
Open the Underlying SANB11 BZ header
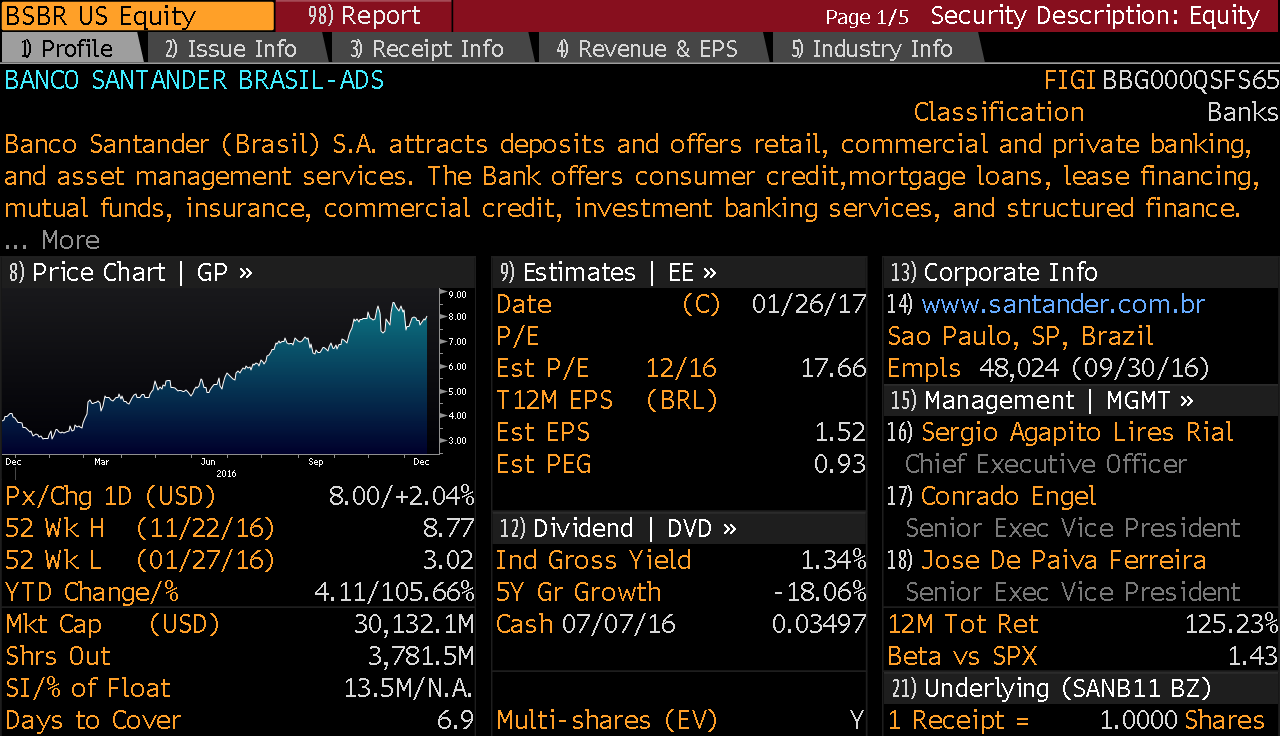pos(1066,688)
